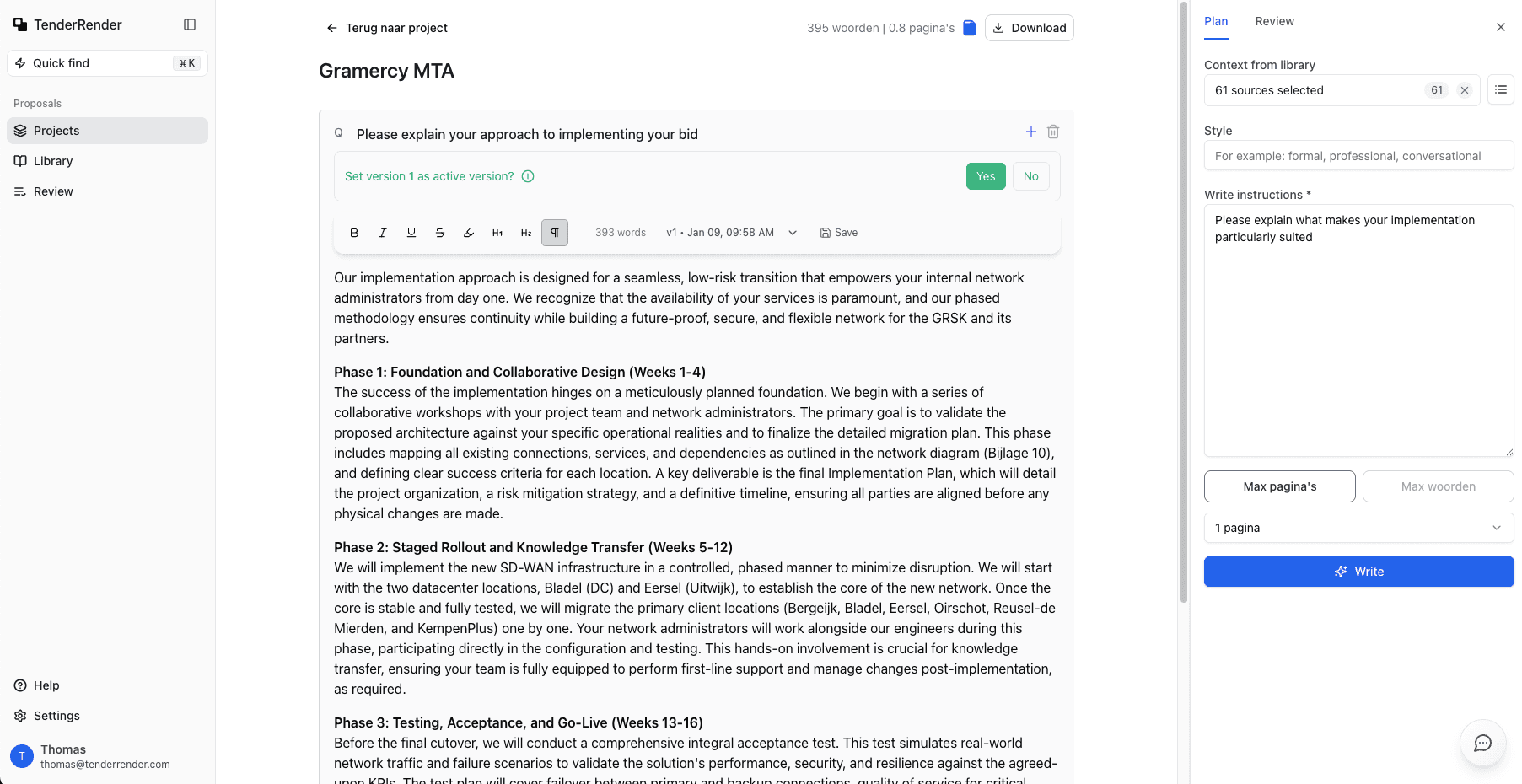Apply italic formatting
This screenshot has width=1522, height=784.
click(x=382, y=233)
